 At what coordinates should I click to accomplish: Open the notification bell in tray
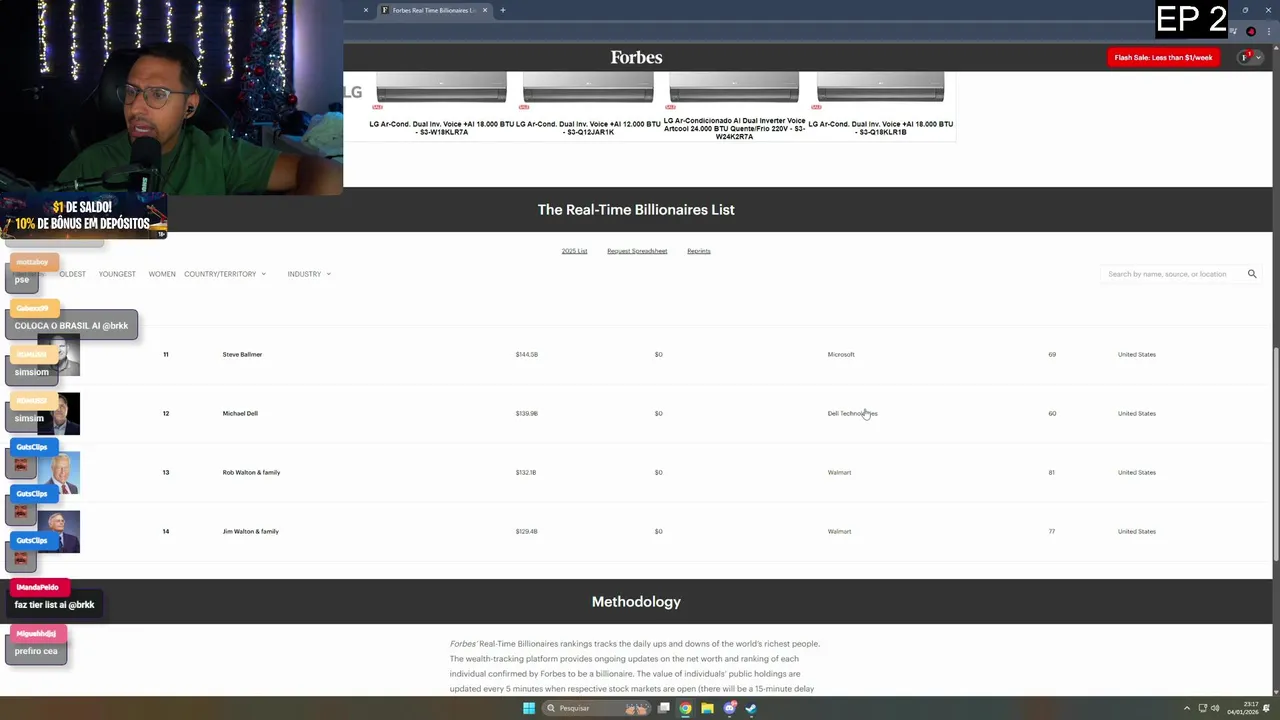pos(1268,708)
